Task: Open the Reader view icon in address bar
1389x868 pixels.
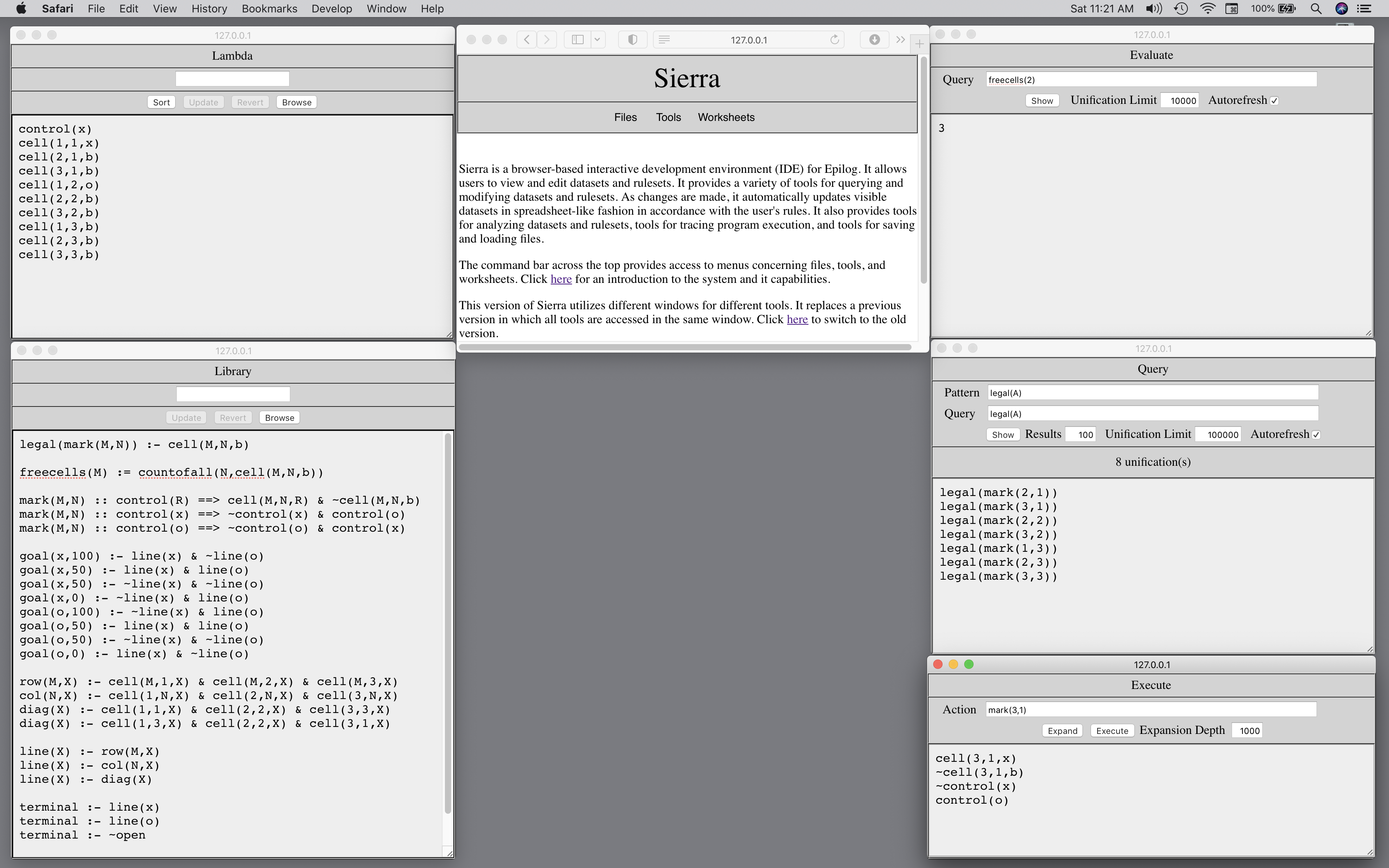Action: coord(664,40)
